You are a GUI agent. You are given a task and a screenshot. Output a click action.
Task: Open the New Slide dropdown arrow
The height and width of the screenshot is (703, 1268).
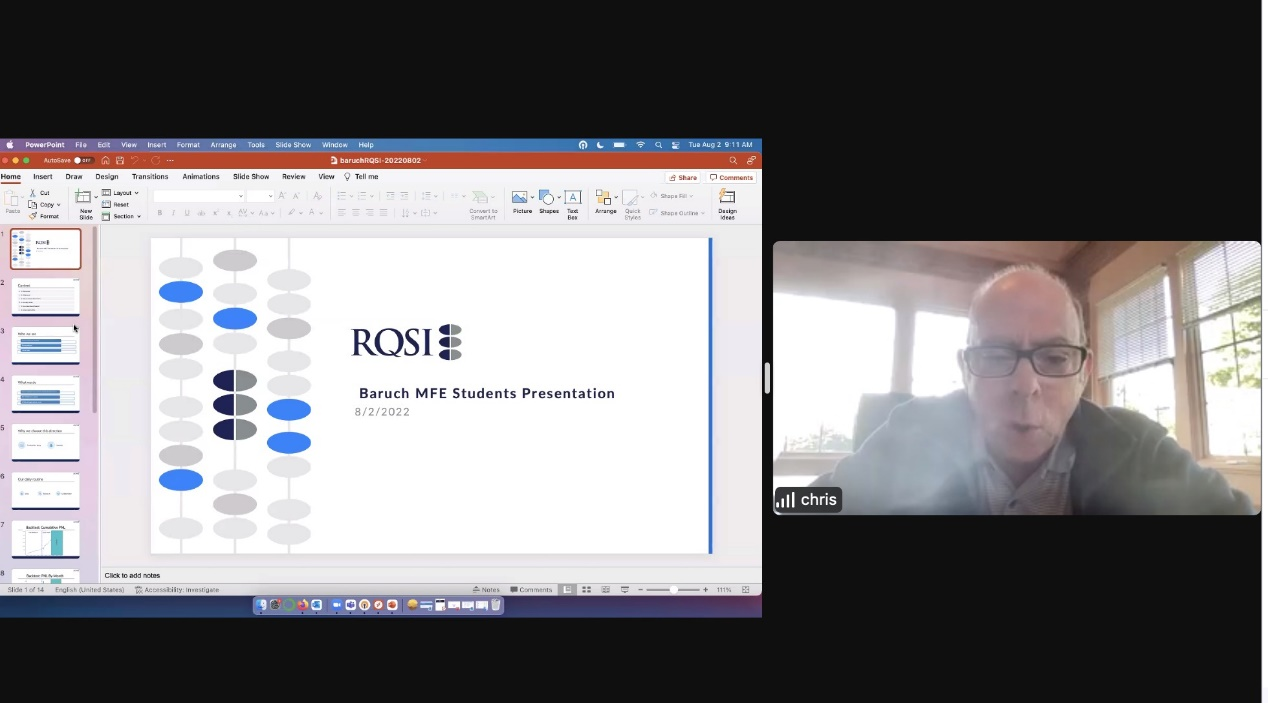[96, 197]
